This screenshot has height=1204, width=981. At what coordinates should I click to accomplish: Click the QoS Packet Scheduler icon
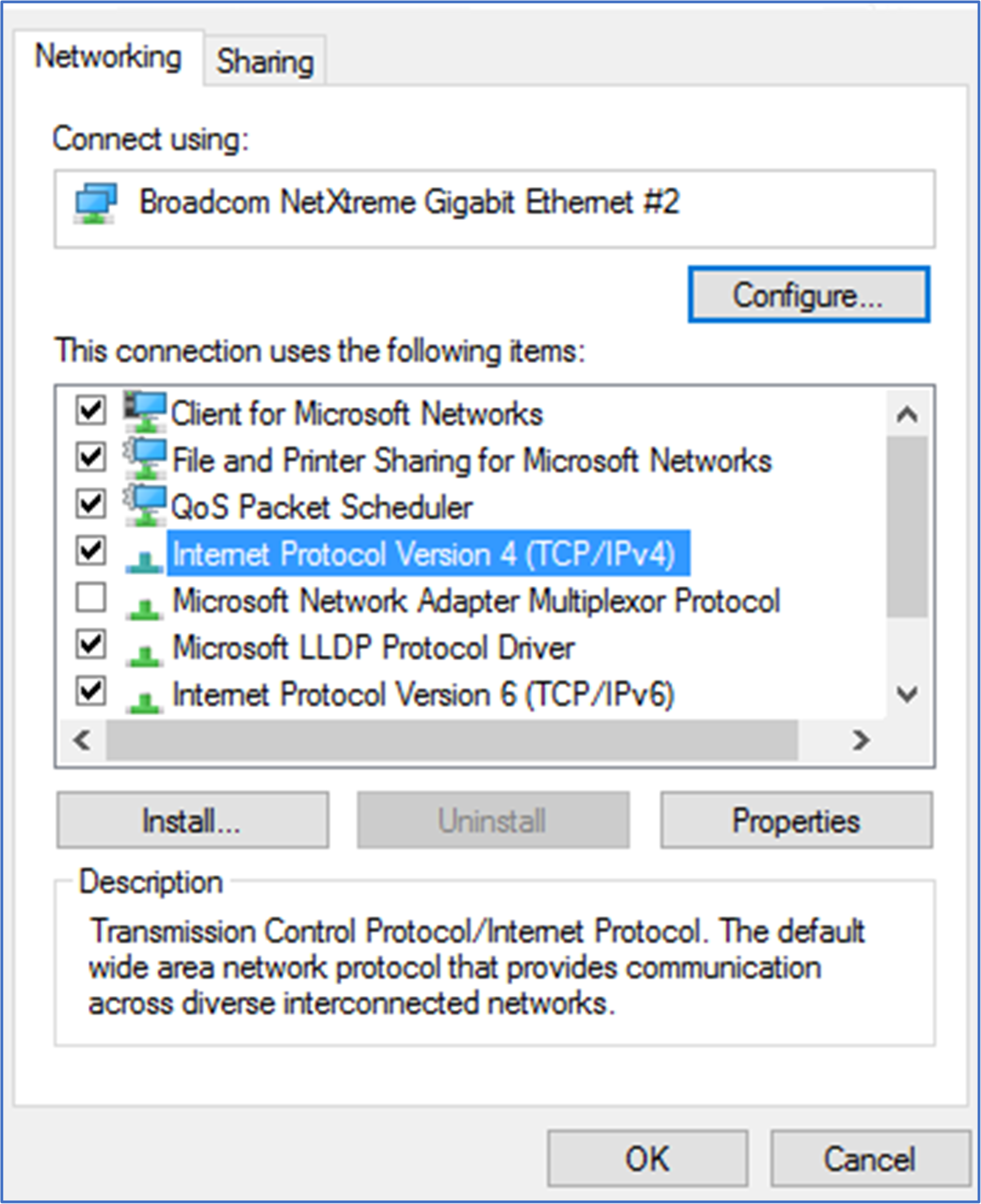pos(145,505)
